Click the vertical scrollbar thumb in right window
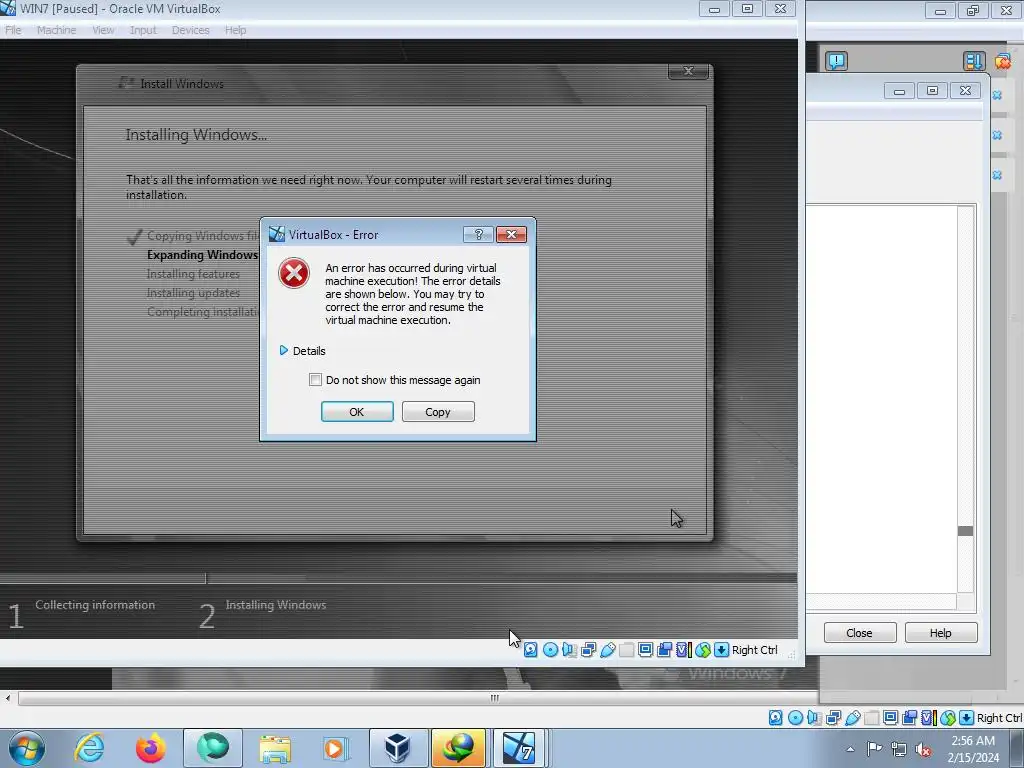The height and width of the screenshot is (768, 1024). [x=965, y=531]
